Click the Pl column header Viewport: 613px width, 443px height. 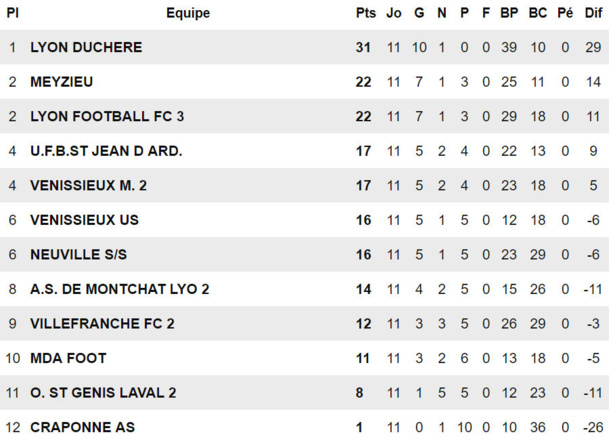tap(13, 13)
